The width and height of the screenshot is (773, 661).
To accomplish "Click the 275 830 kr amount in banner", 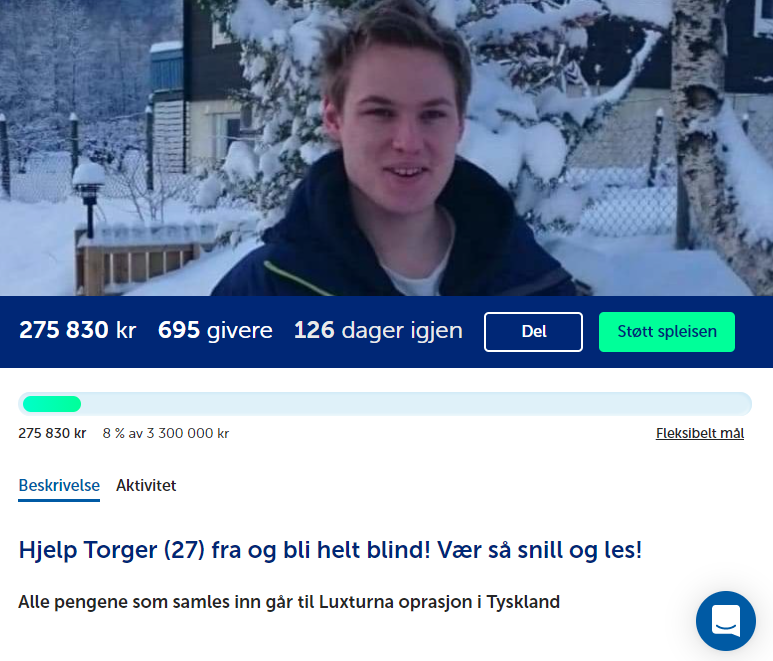I will click(x=77, y=330).
